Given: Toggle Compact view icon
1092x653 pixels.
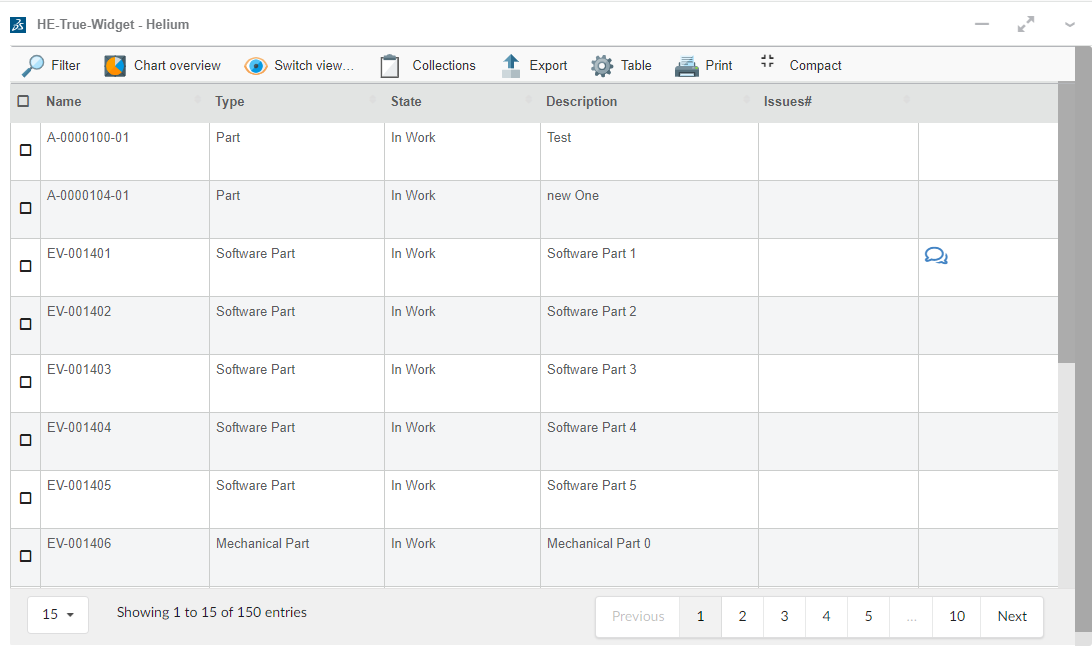Looking at the screenshot, I should click(x=768, y=62).
